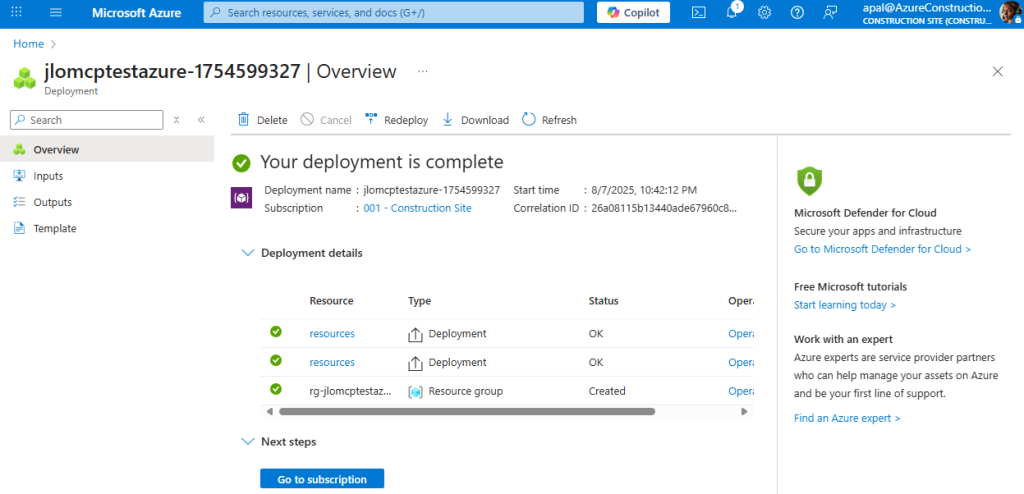Image resolution: width=1024 pixels, height=494 pixels.
Task: Open the account profile avatar
Action: (x=1010, y=12)
